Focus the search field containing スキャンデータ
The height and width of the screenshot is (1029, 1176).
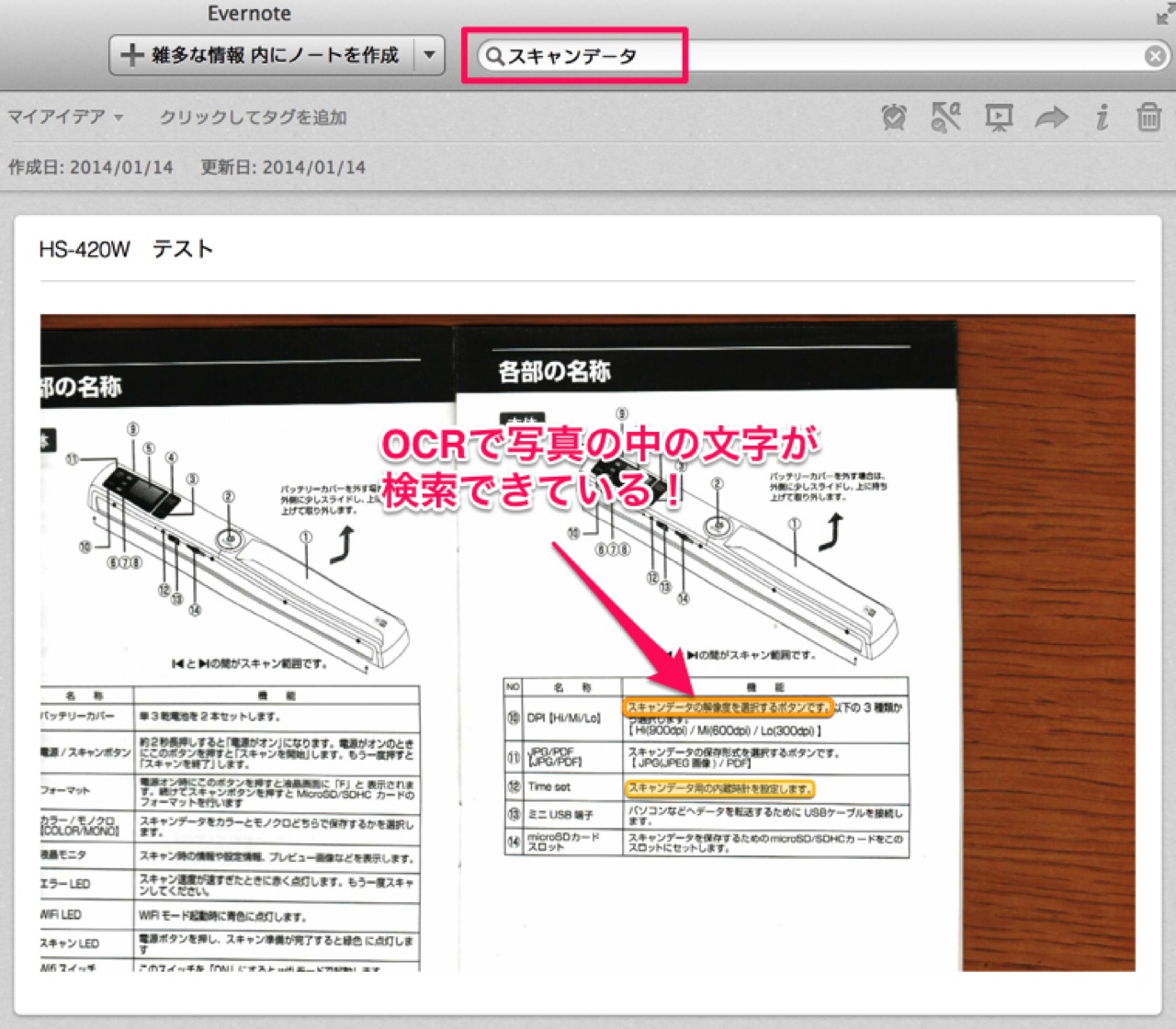point(822,56)
